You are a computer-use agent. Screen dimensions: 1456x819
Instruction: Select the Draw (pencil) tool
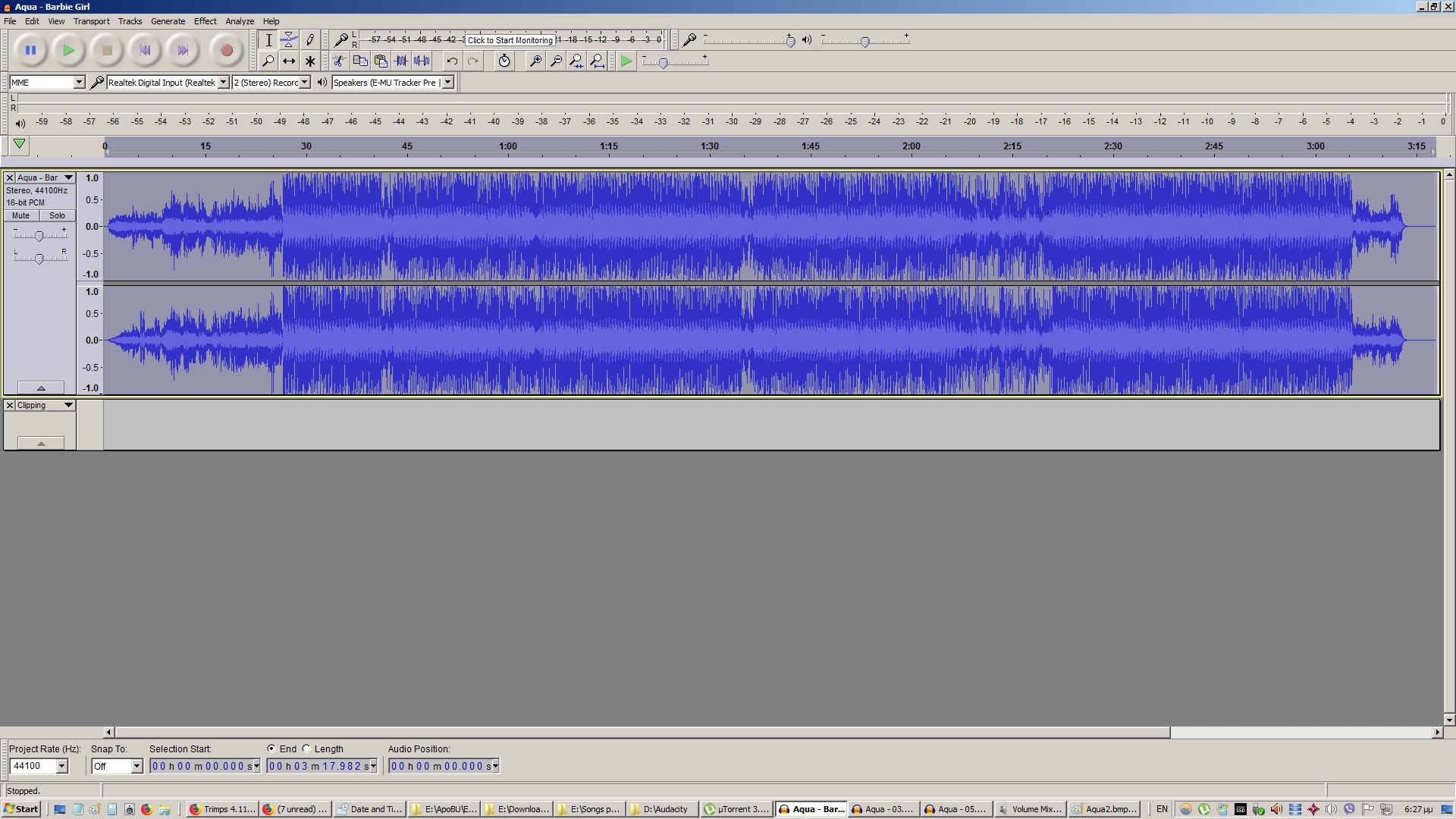309,40
